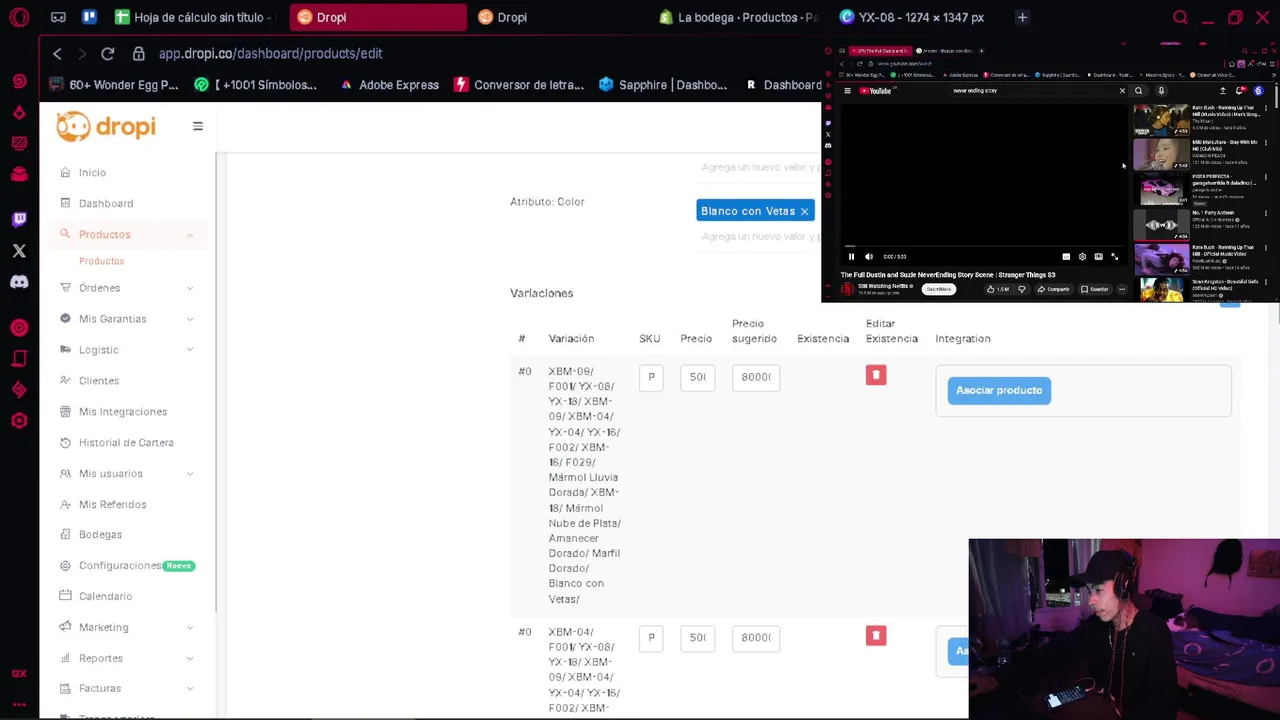Viewport: 1280px width, 720px height.
Task: Open Bodegas in the sidebar
Action: tap(100, 535)
